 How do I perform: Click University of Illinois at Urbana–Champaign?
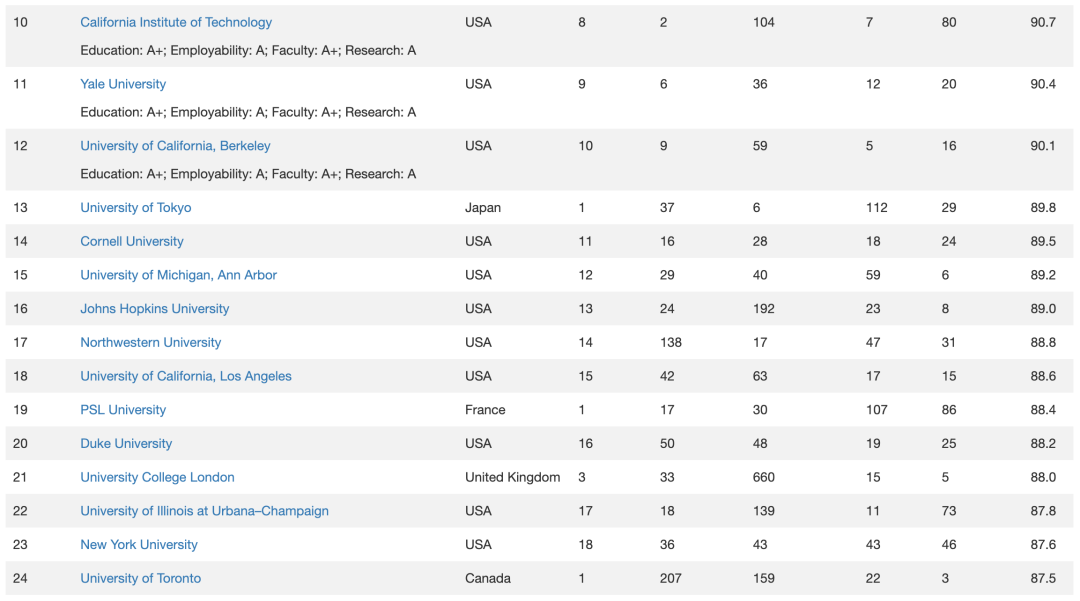[x=204, y=511]
